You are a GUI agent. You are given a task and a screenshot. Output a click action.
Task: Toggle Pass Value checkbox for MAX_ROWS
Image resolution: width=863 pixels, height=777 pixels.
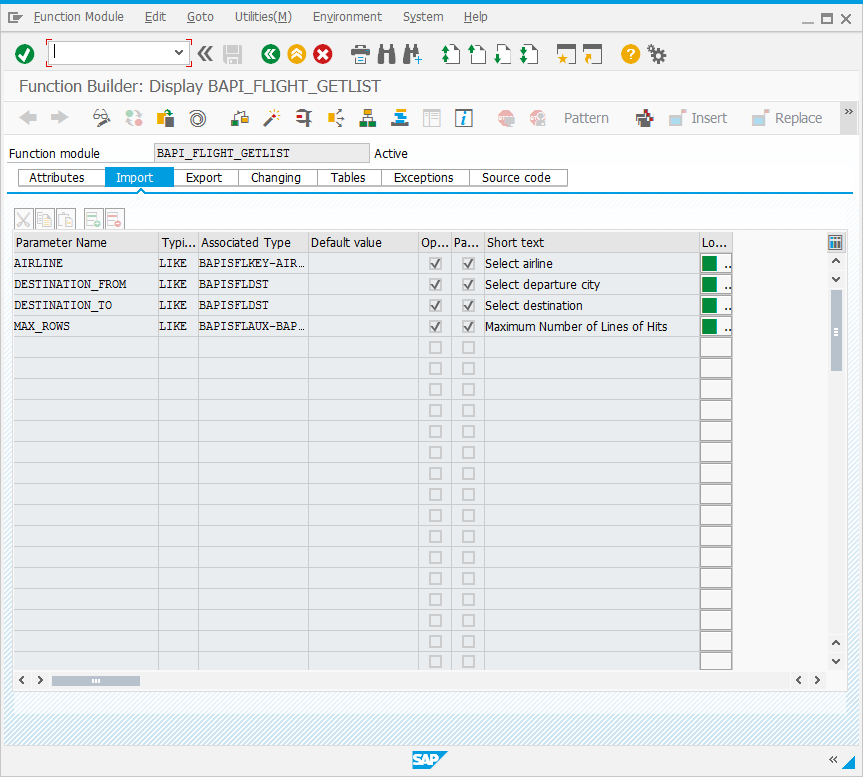(x=468, y=326)
